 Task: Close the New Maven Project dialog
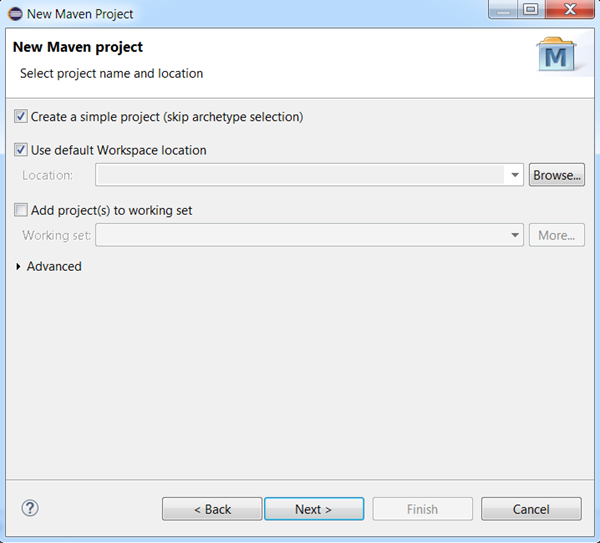(568, 10)
